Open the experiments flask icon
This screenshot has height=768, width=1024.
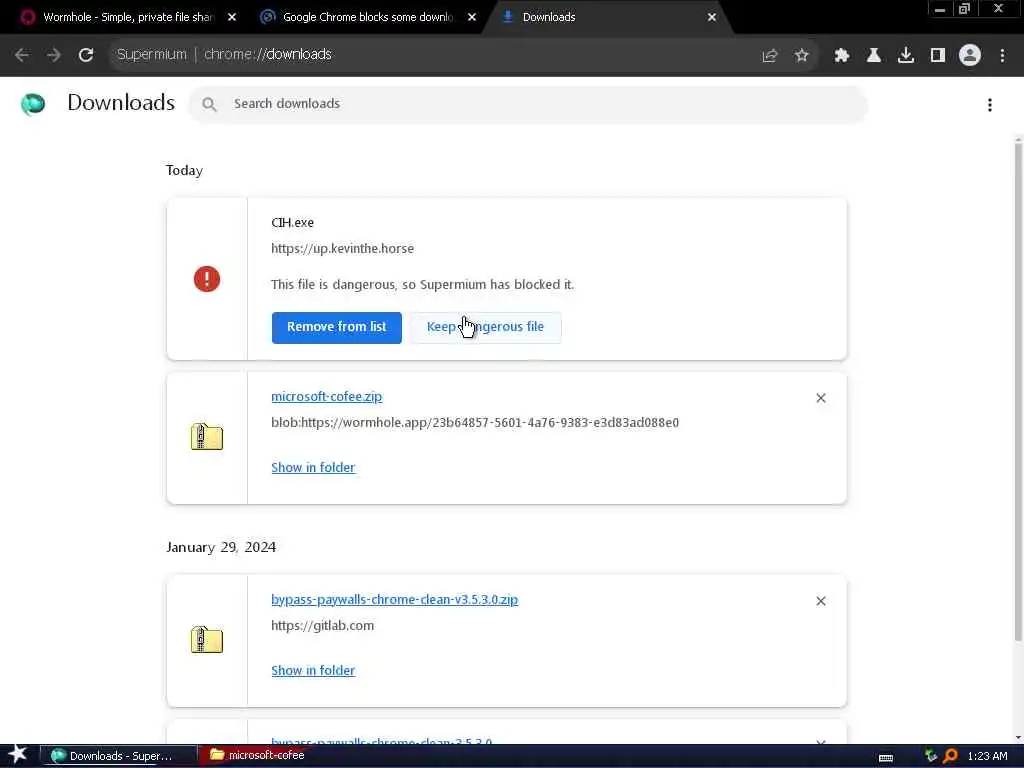click(x=874, y=56)
